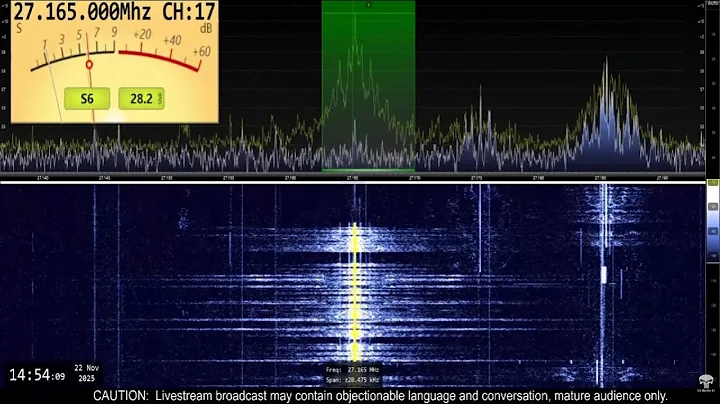
Task: Click the CAUTION livestream notice text
Action: tap(380, 396)
